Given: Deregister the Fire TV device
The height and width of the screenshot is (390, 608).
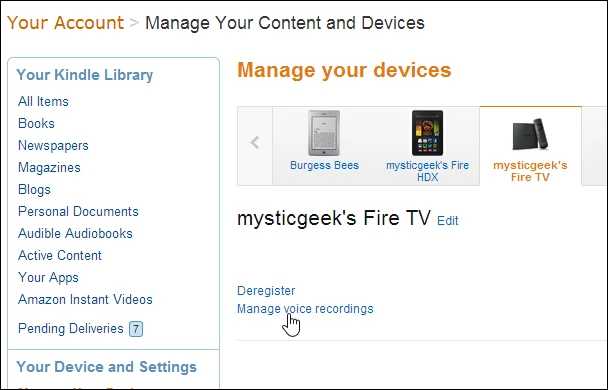Looking at the screenshot, I should (x=266, y=290).
